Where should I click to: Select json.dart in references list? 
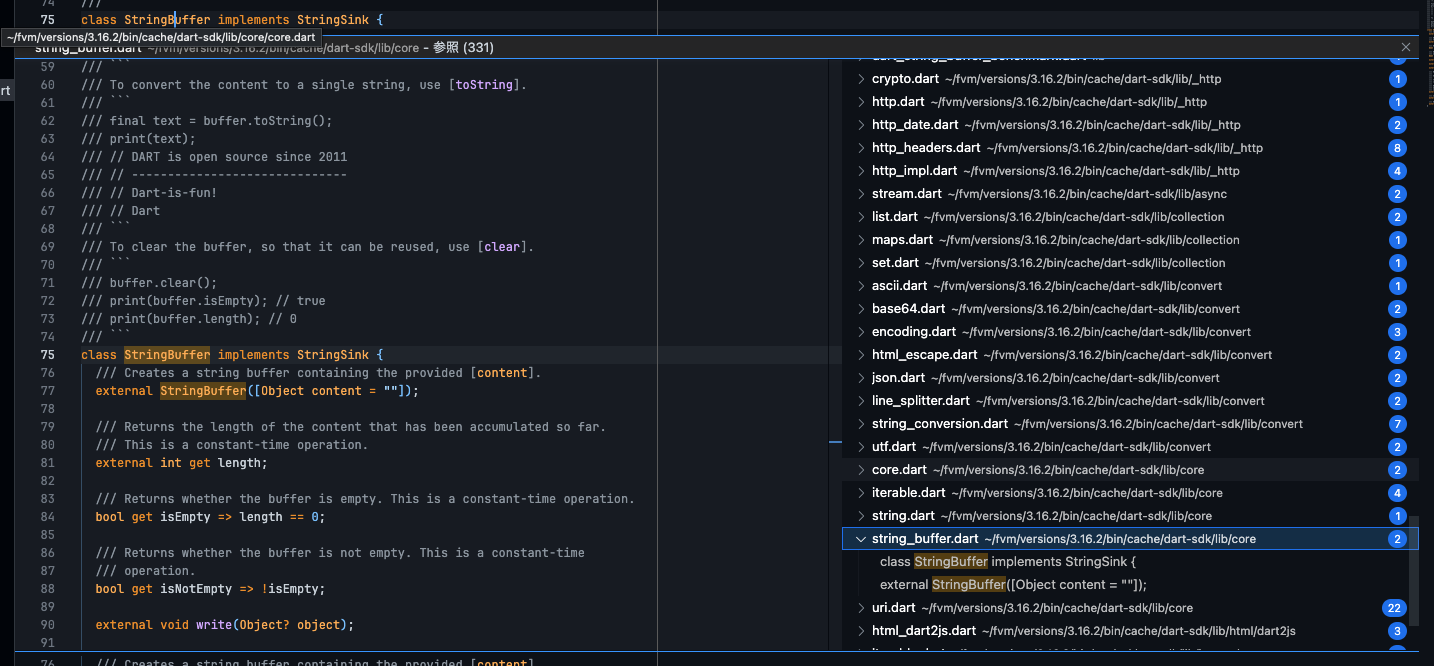pyautogui.click(x=1130, y=378)
